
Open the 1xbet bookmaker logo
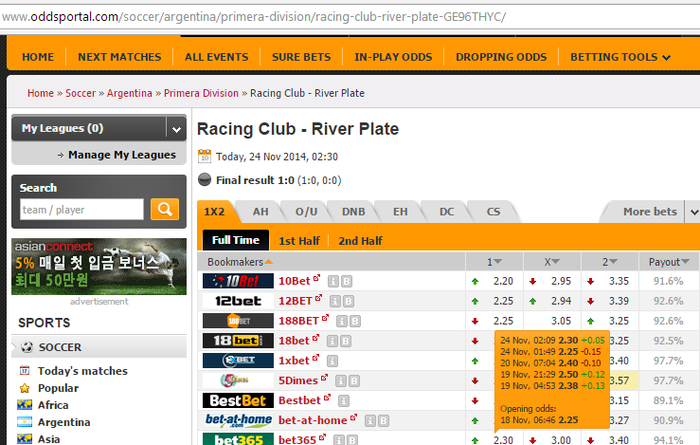[x=238, y=361]
